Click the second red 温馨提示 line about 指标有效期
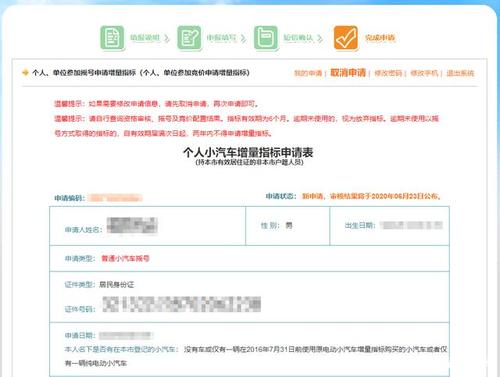The width and height of the screenshot is (500, 377). (247, 126)
